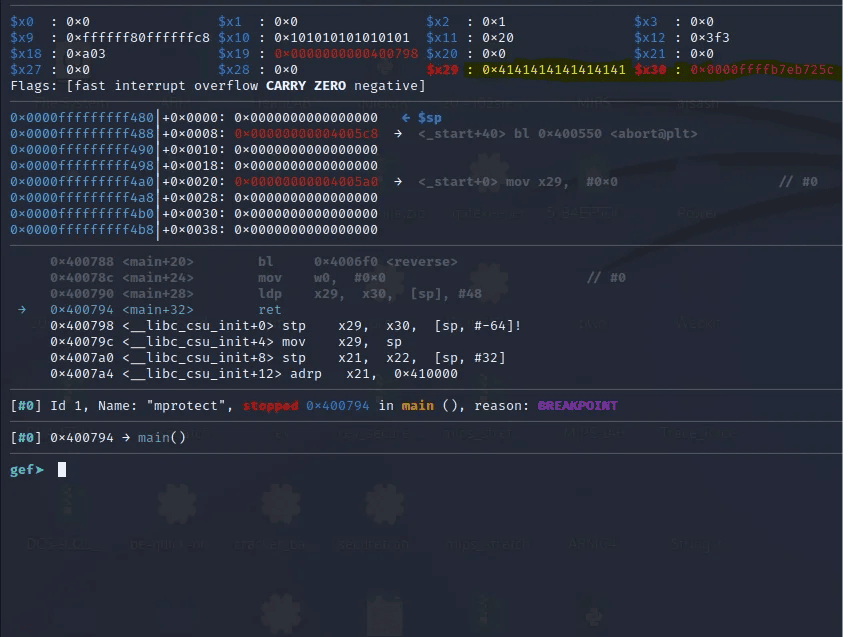Click stack address 0x0000fffffffff488
The height and width of the screenshot is (637, 848).
pos(82,134)
